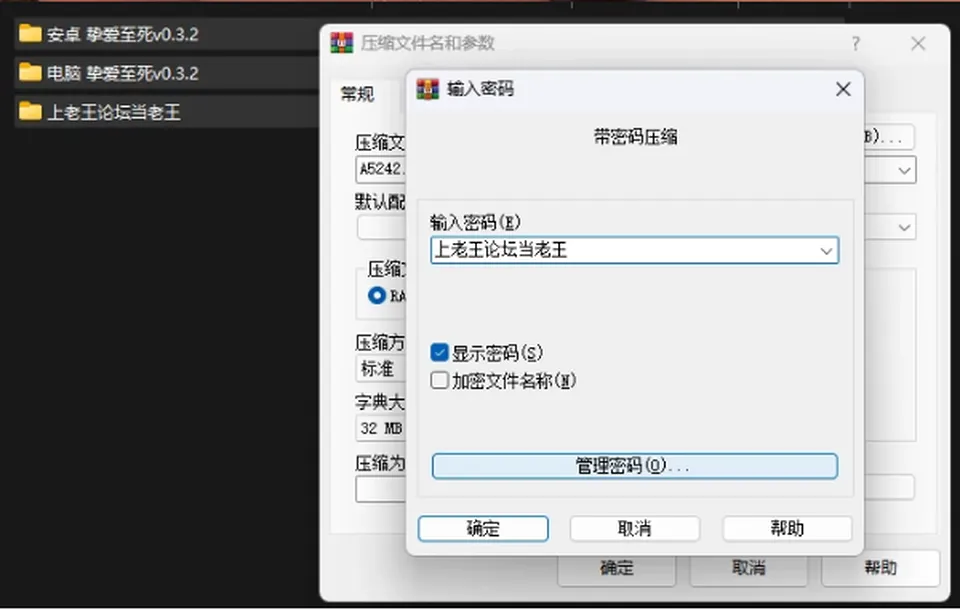The height and width of the screenshot is (610, 960).
Task: Click folder icon of 安卓 挚爱至死v0.3.2
Action: 30,34
